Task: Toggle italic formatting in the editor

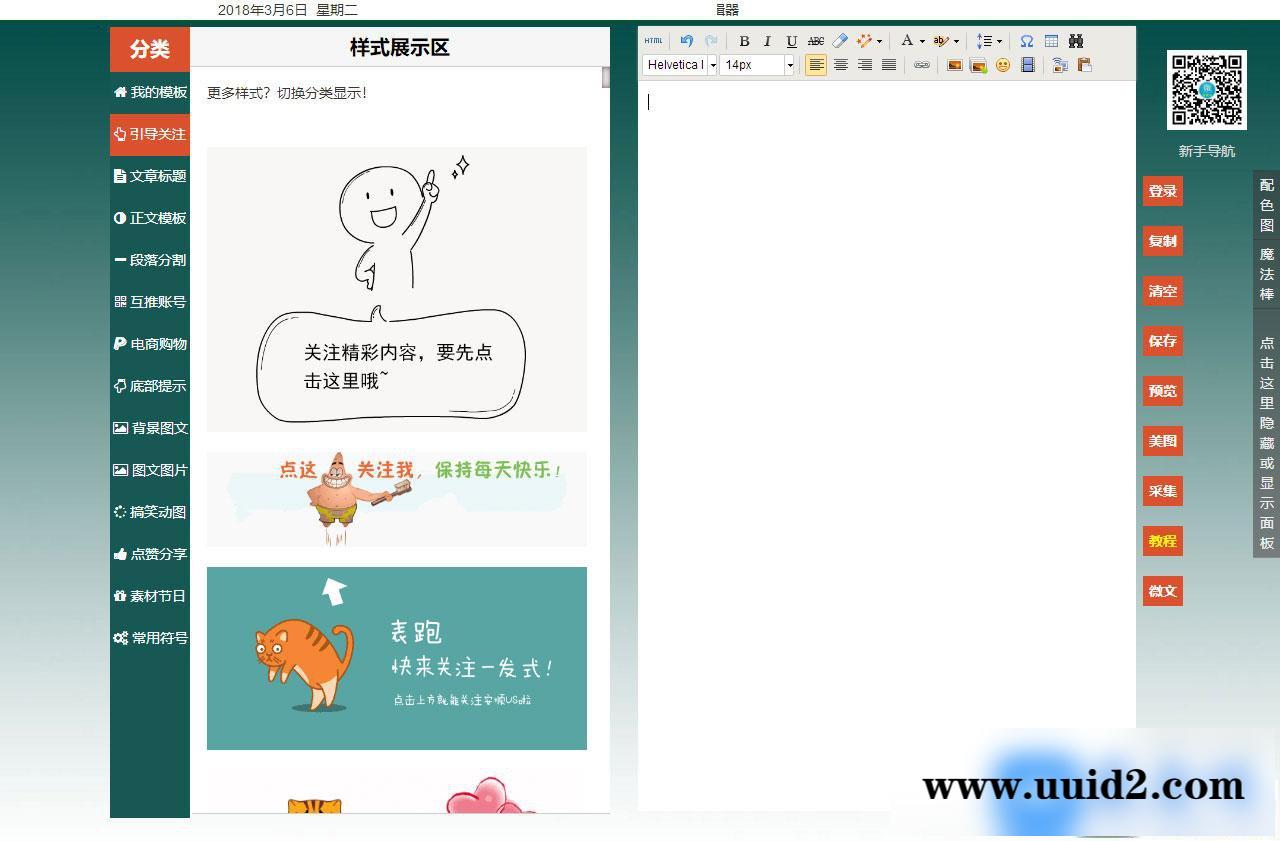Action: point(767,41)
